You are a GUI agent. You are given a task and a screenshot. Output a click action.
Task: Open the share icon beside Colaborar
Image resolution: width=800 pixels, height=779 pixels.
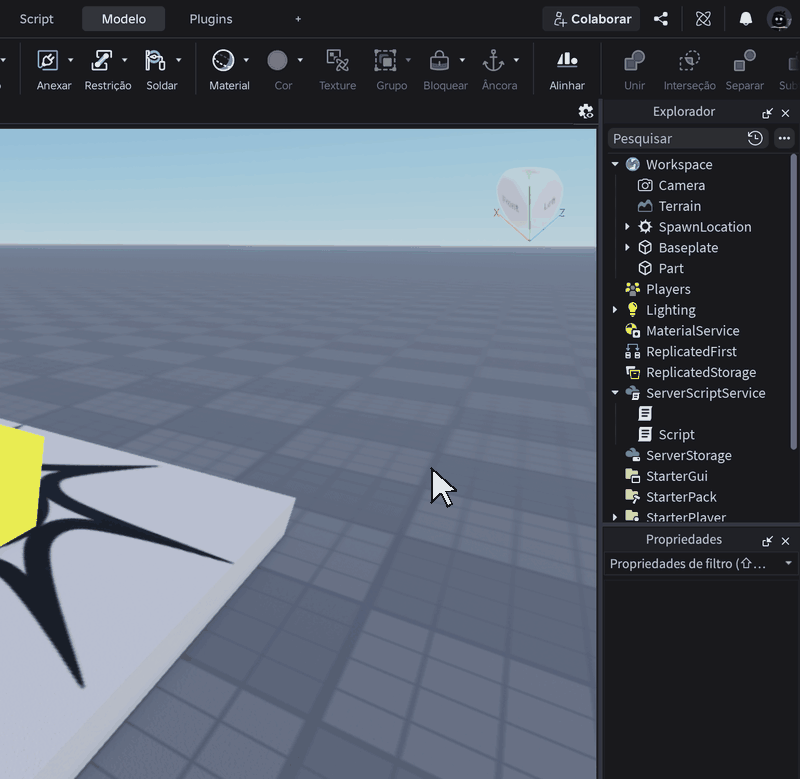point(661,19)
